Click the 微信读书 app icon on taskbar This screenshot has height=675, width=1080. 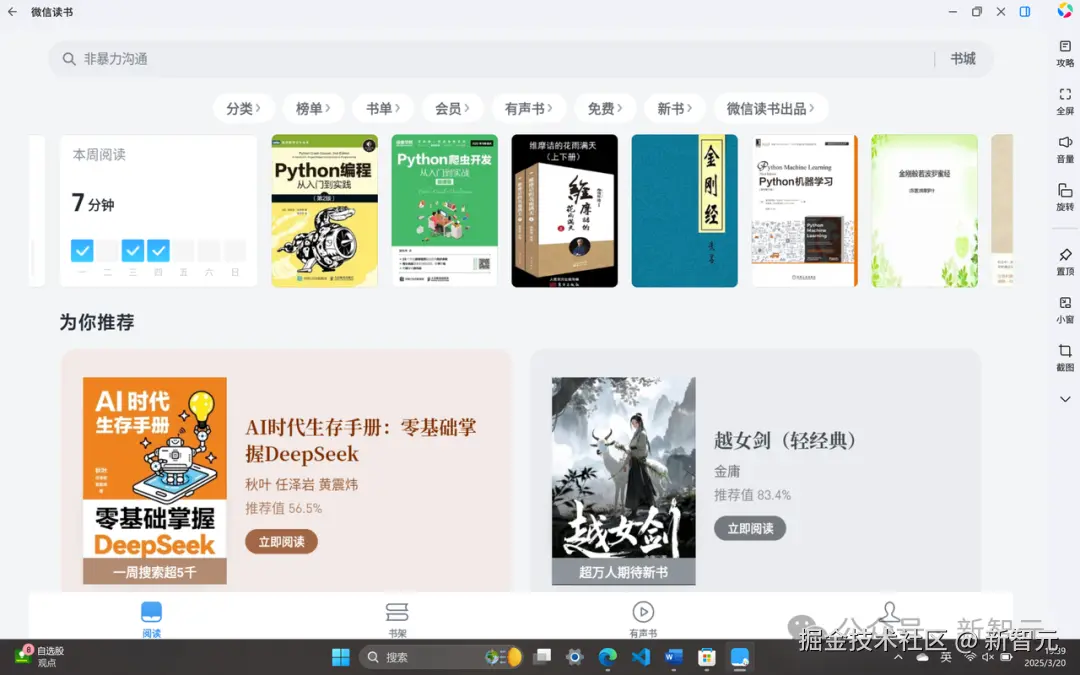[739, 657]
